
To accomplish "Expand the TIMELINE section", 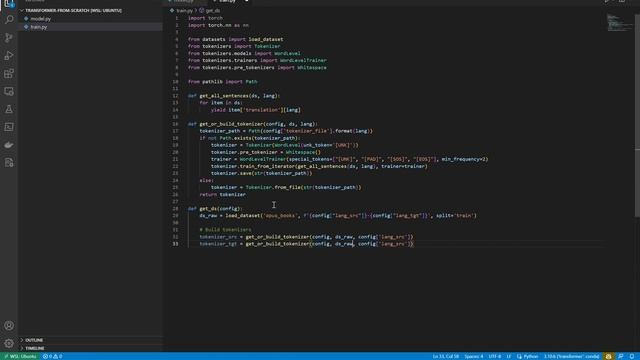I will [35, 348].
